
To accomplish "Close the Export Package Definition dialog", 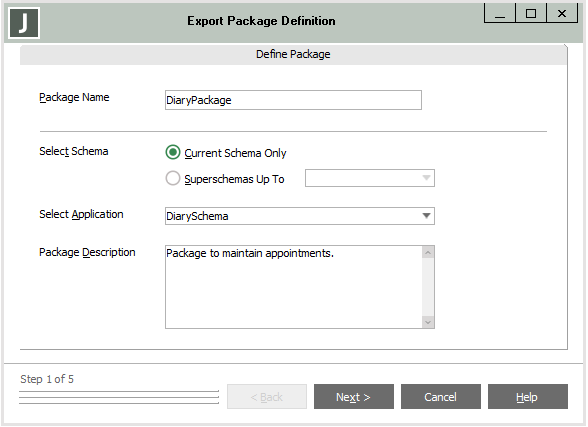I will [x=562, y=13].
